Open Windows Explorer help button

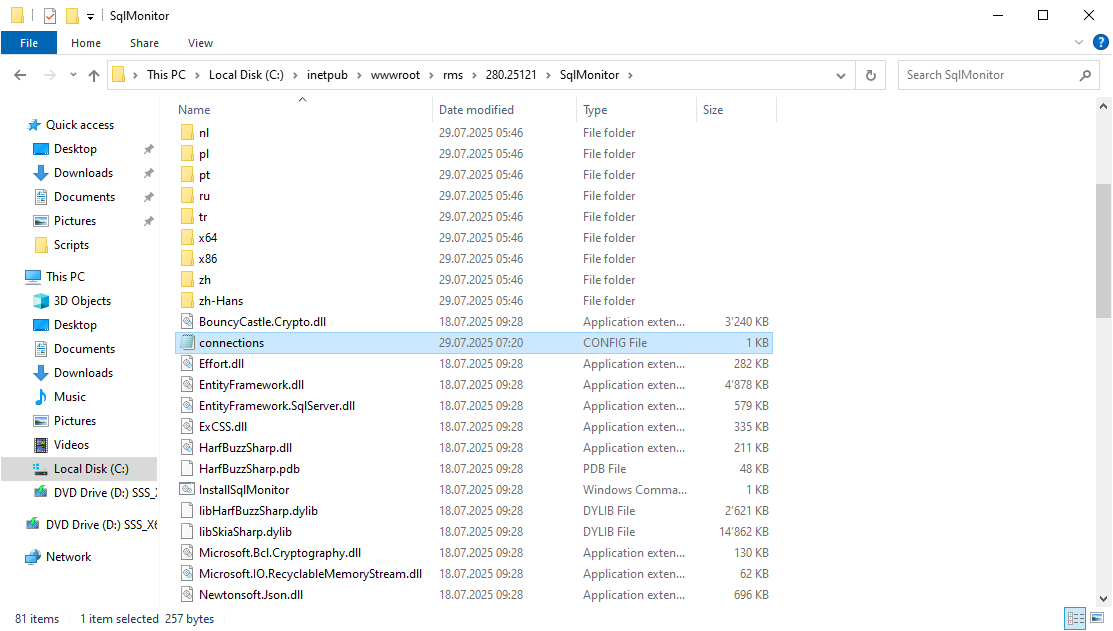[1101, 43]
